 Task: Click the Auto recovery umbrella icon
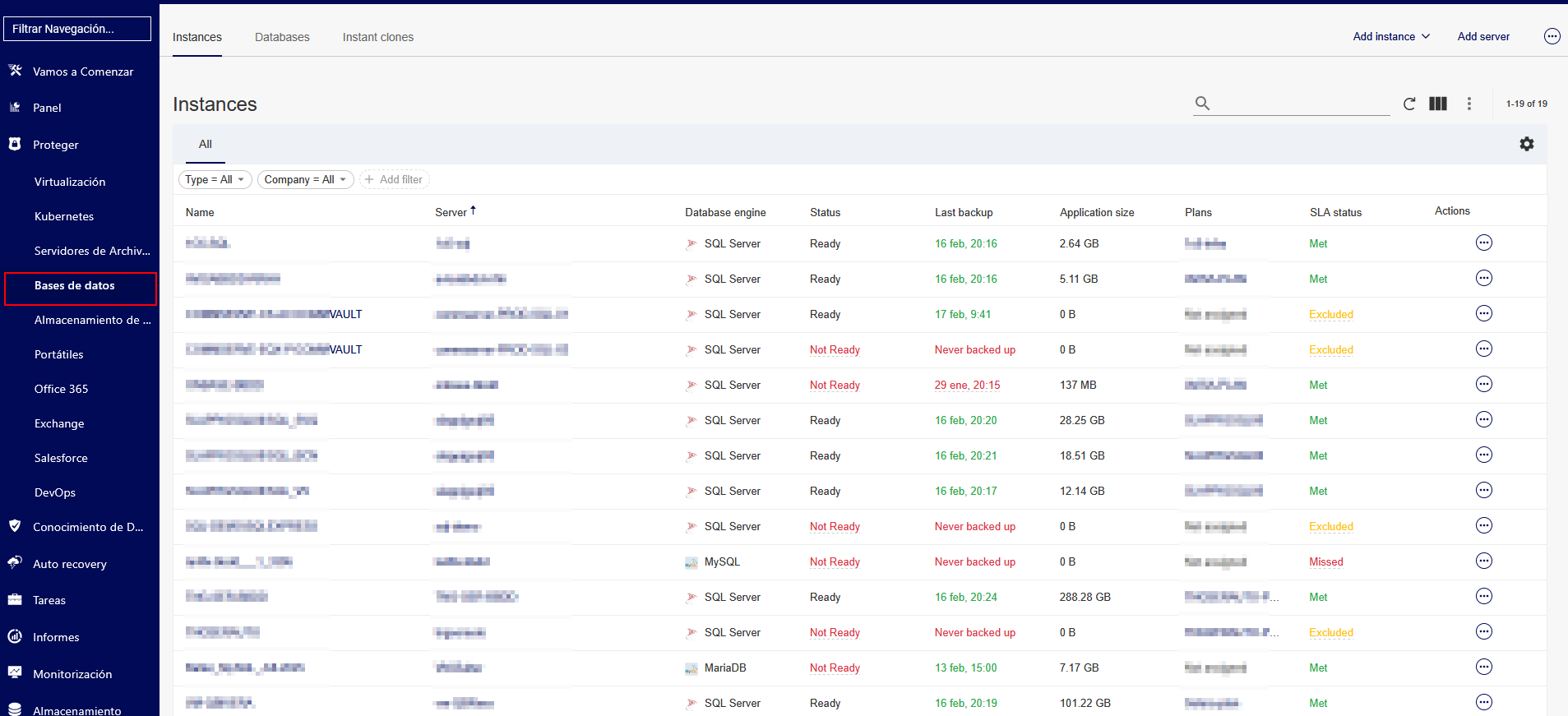[x=15, y=563]
